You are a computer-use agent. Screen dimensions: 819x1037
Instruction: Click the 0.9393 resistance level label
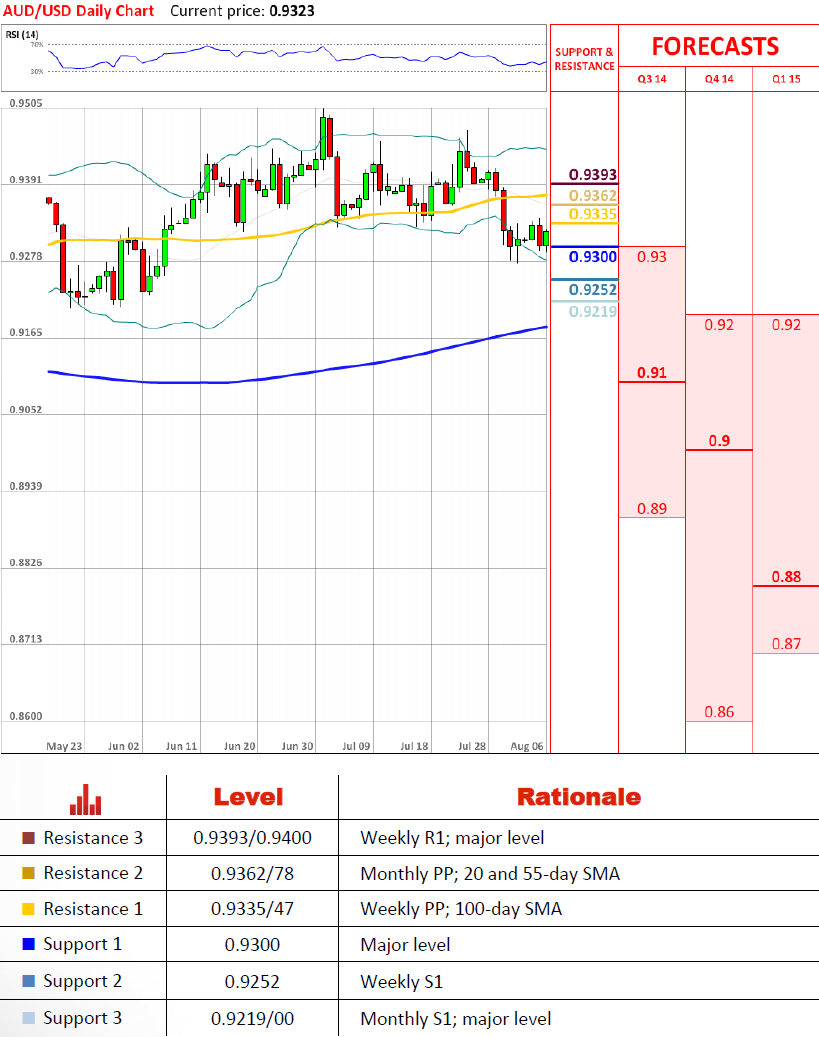pyautogui.click(x=593, y=175)
